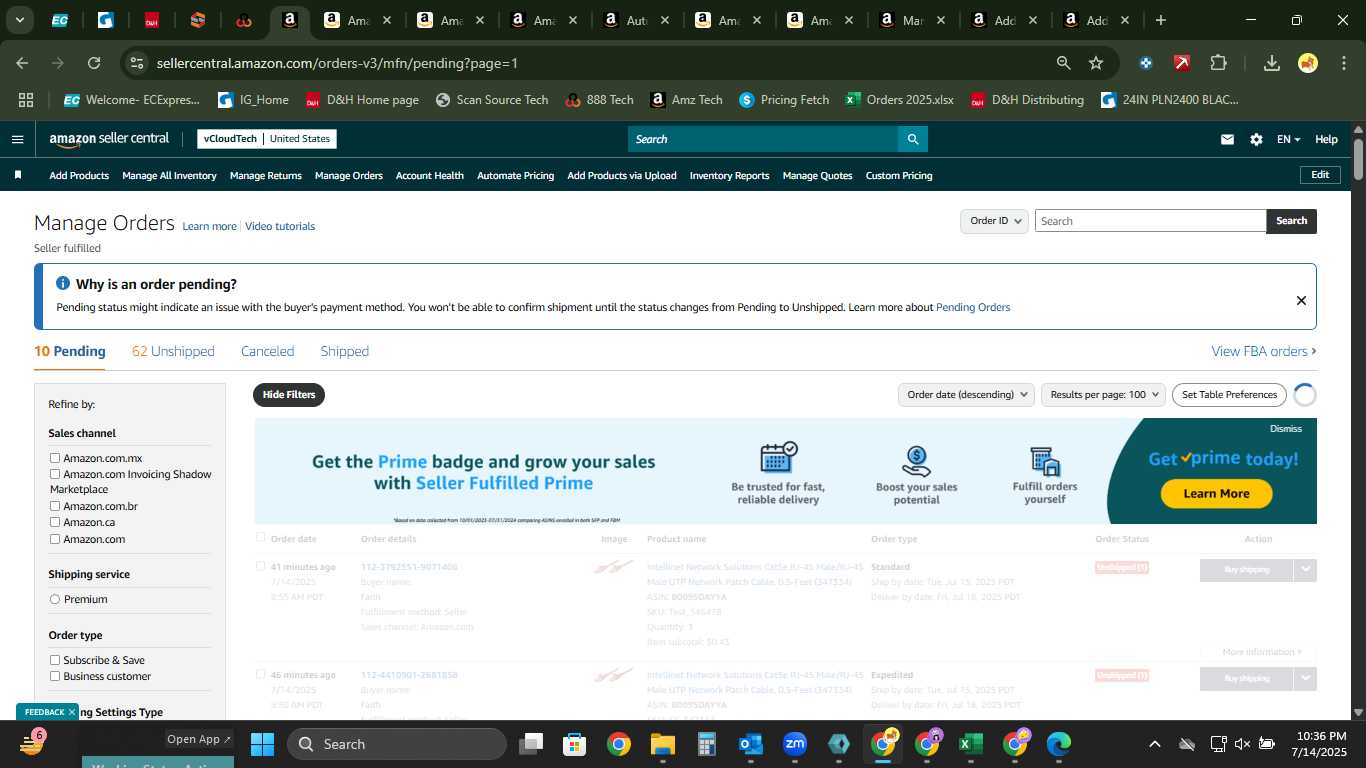The image size is (1366, 768).
Task: Open the Pricing Fetch bookmark
Action: 784,100
